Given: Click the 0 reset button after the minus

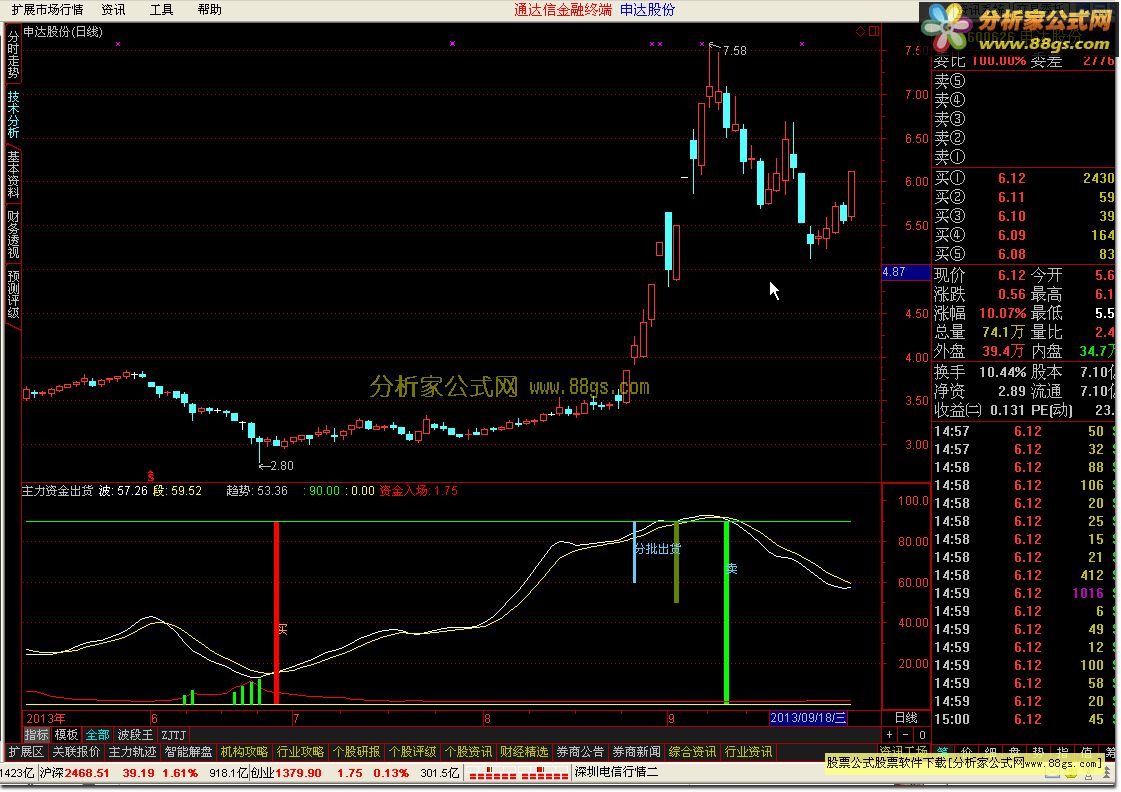Looking at the screenshot, I should [x=922, y=735].
